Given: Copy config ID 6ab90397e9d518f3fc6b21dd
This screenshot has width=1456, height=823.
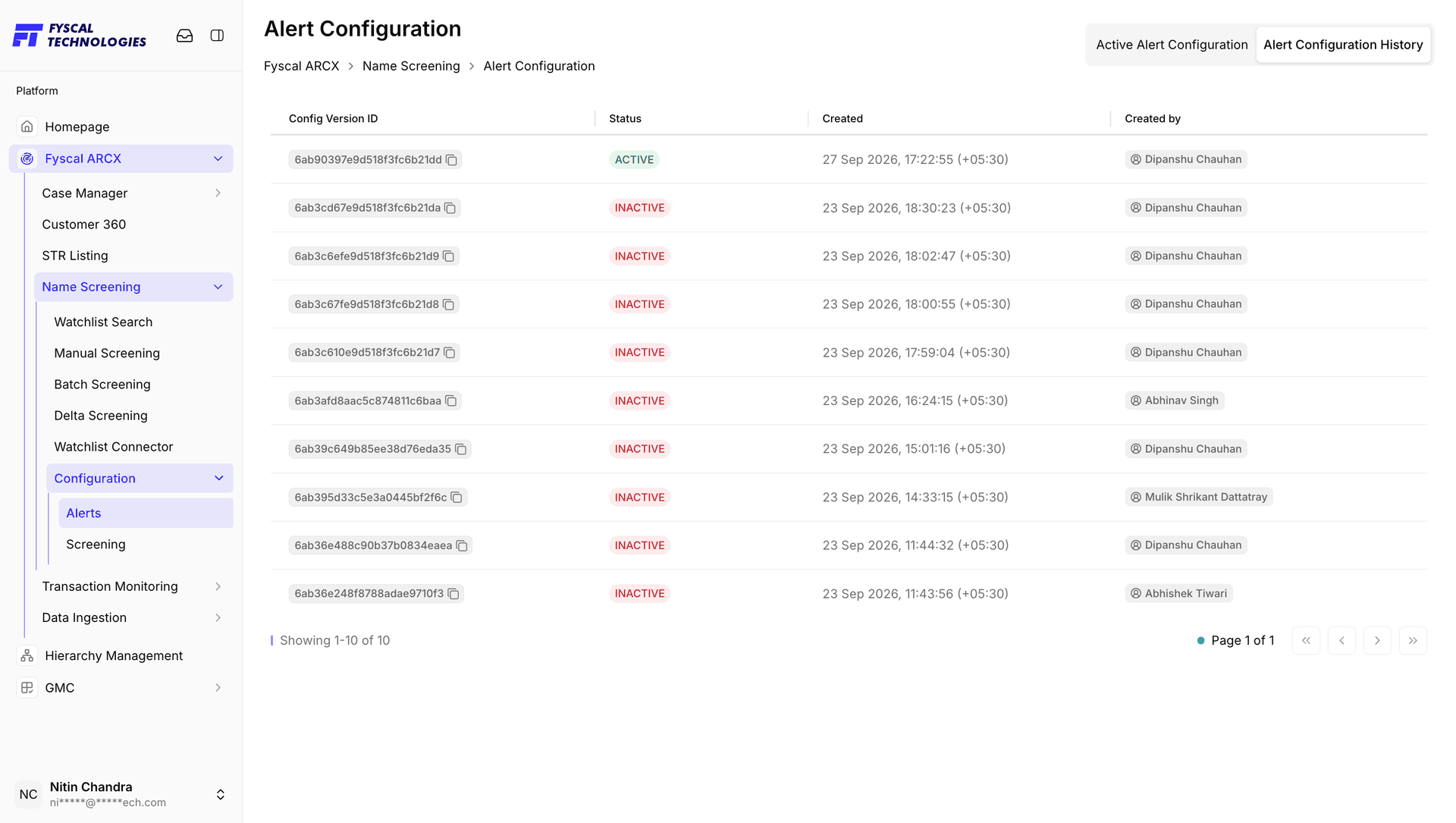Looking at the screenshot, I should pos(452,160).
